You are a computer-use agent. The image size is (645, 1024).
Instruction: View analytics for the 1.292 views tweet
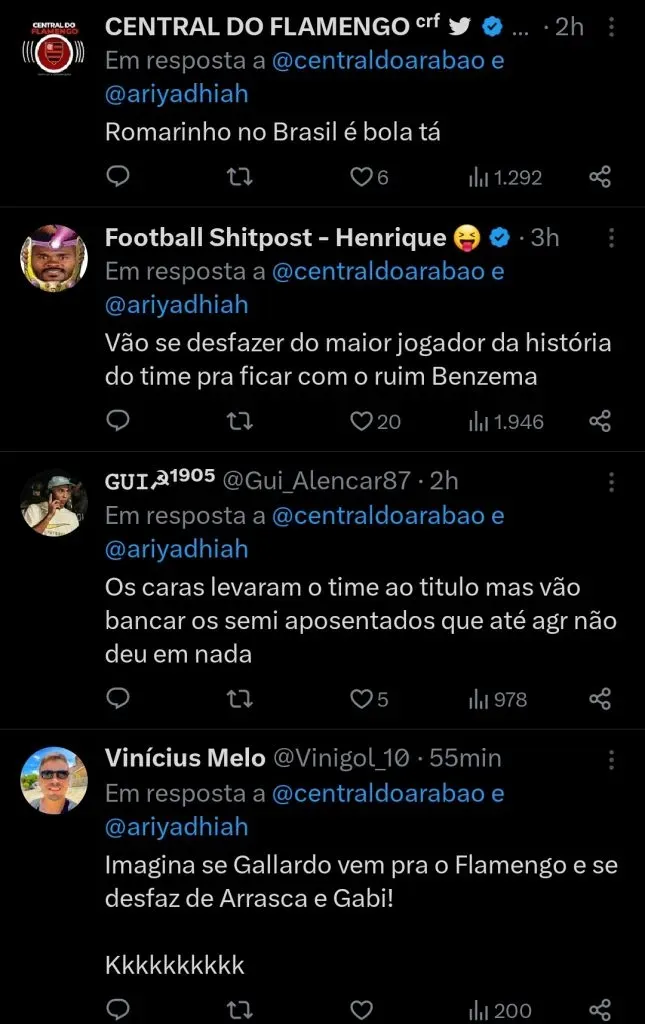pos(504,176)
